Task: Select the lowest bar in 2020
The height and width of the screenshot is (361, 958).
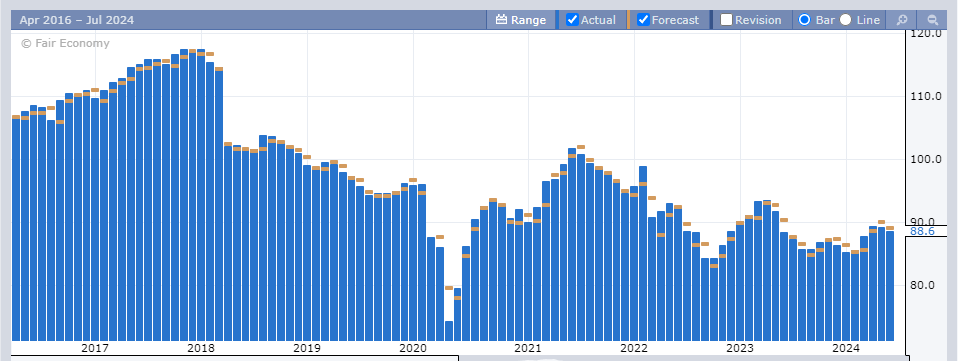Action: coord(449,330)
